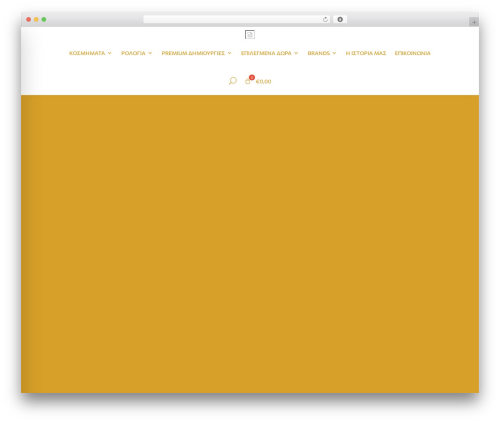Expand the chevron next to ΚΟΣΜΗΜΑΤΑ
The height and width of the screenshot is (423, 500).
[109, 53]
